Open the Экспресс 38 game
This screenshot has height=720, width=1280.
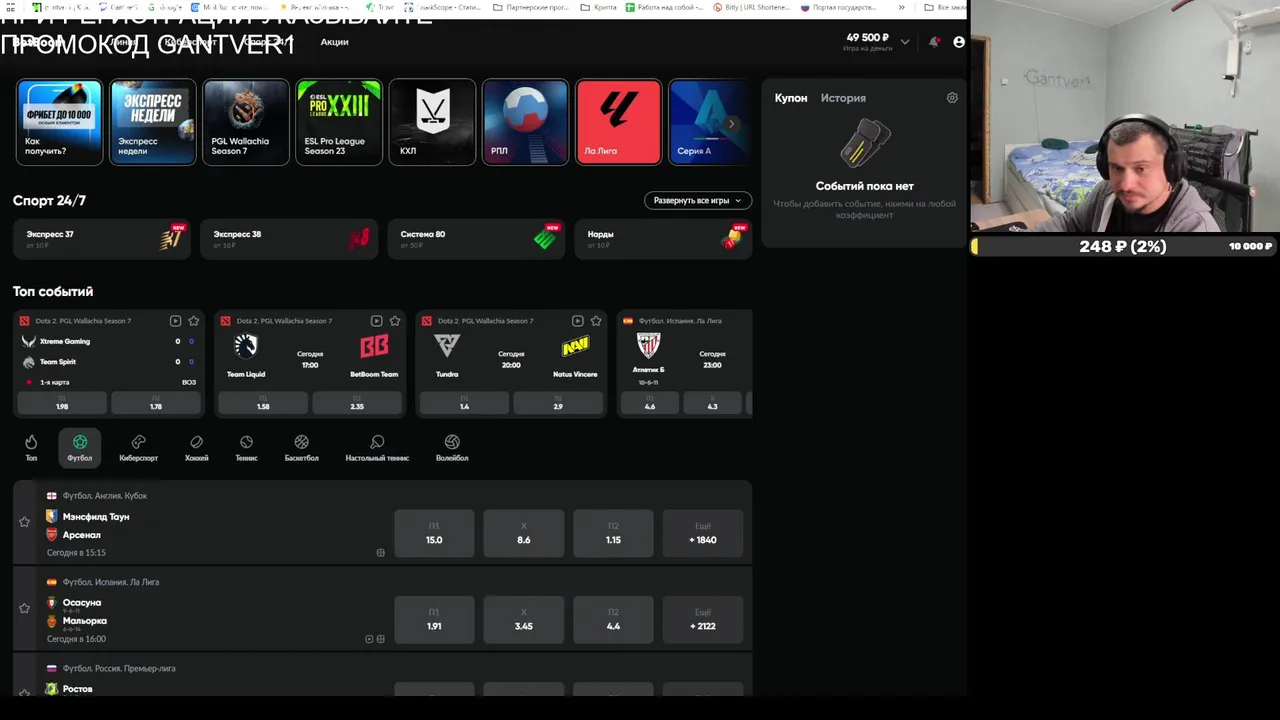coord(289,239)
